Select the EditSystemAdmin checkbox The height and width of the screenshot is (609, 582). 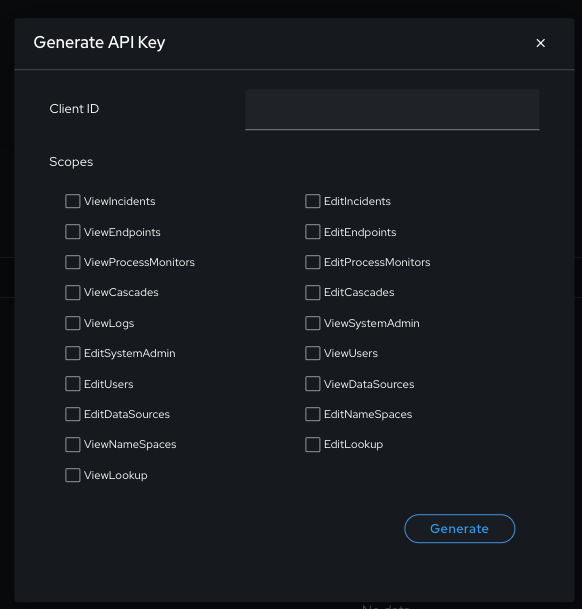point(73,353)
